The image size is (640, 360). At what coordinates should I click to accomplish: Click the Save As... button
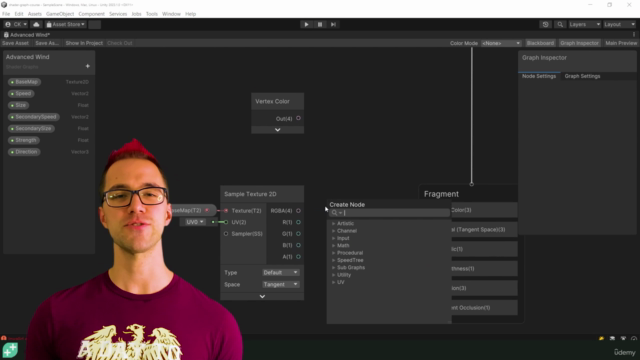47,43
